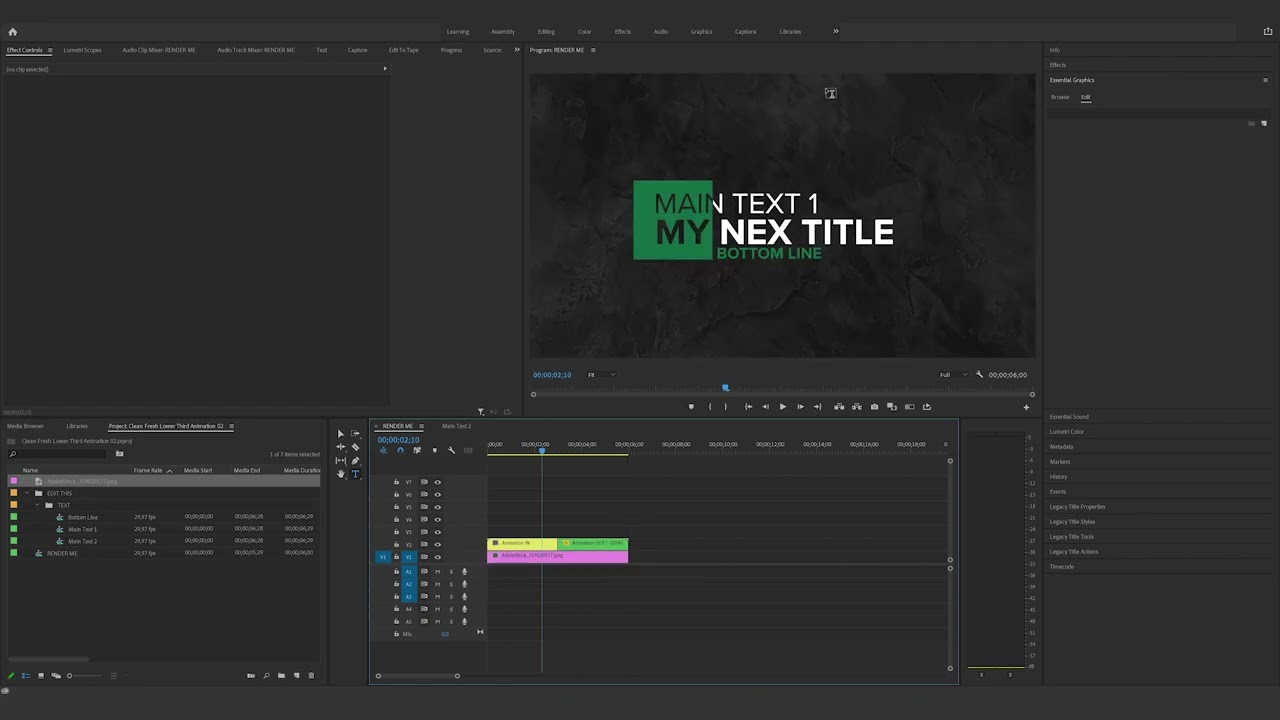The height and width of the screenshot is (720, 1280).
Task: Select the Track Select Forward tool
Action: click(355, 434)
